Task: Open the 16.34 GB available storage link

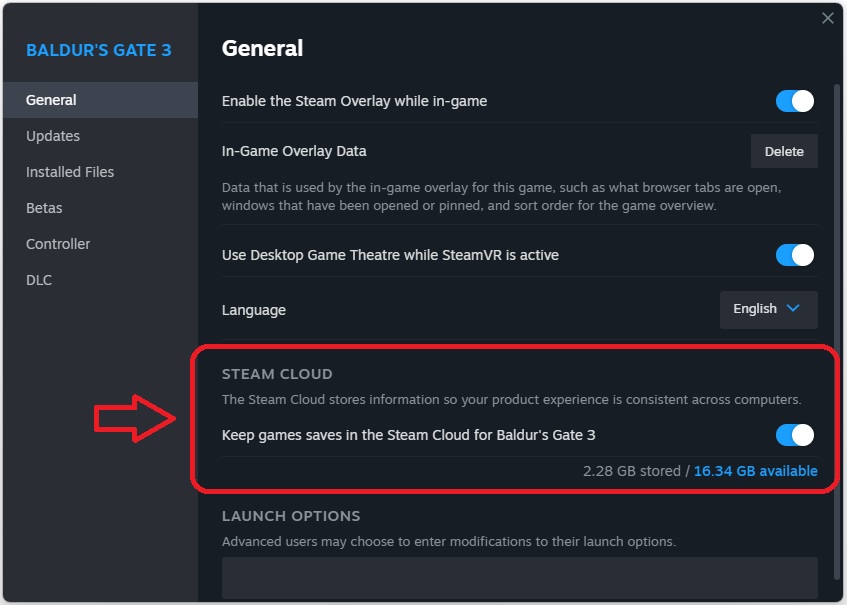Action: [x=756, y=470]
